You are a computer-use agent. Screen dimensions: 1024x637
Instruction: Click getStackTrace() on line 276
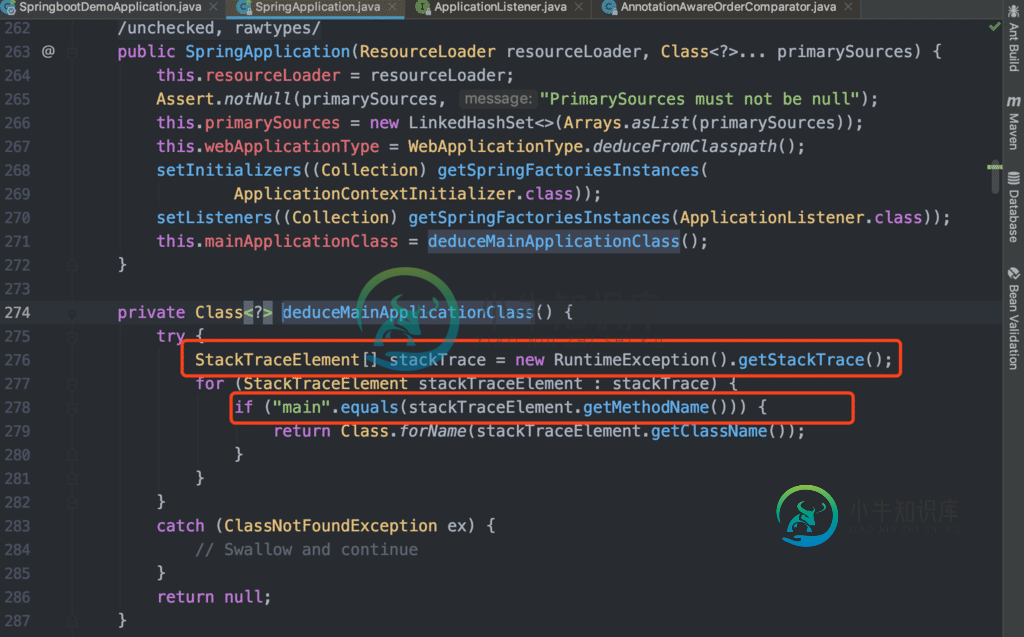click(810, 360)
